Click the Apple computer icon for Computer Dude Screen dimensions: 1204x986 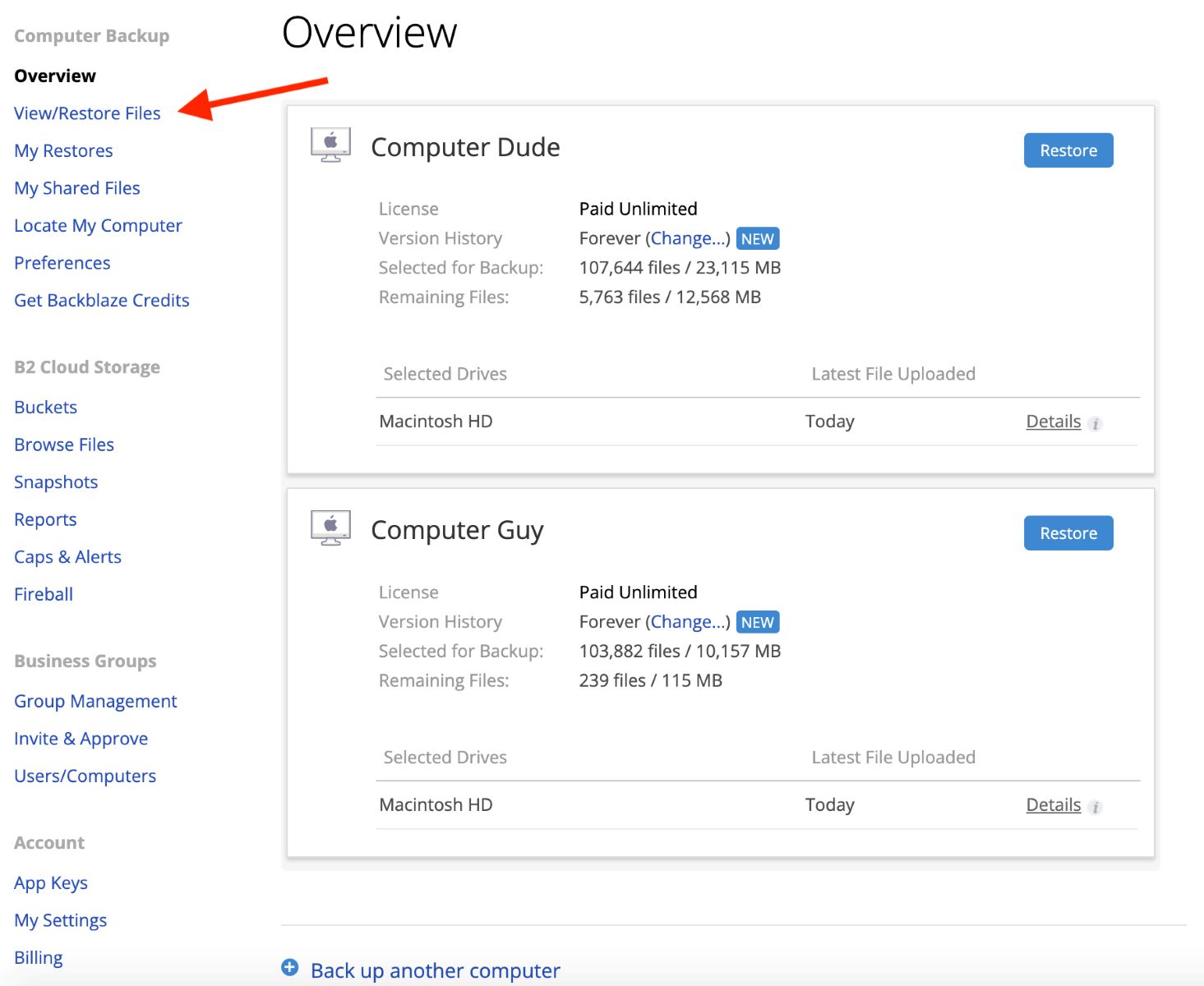[330, 144]
